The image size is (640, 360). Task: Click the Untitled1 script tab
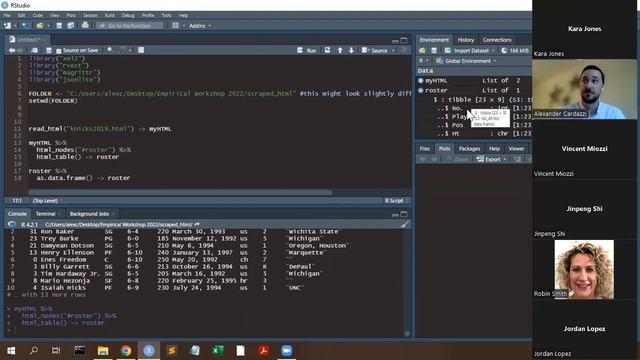click(x=27, y=40)
